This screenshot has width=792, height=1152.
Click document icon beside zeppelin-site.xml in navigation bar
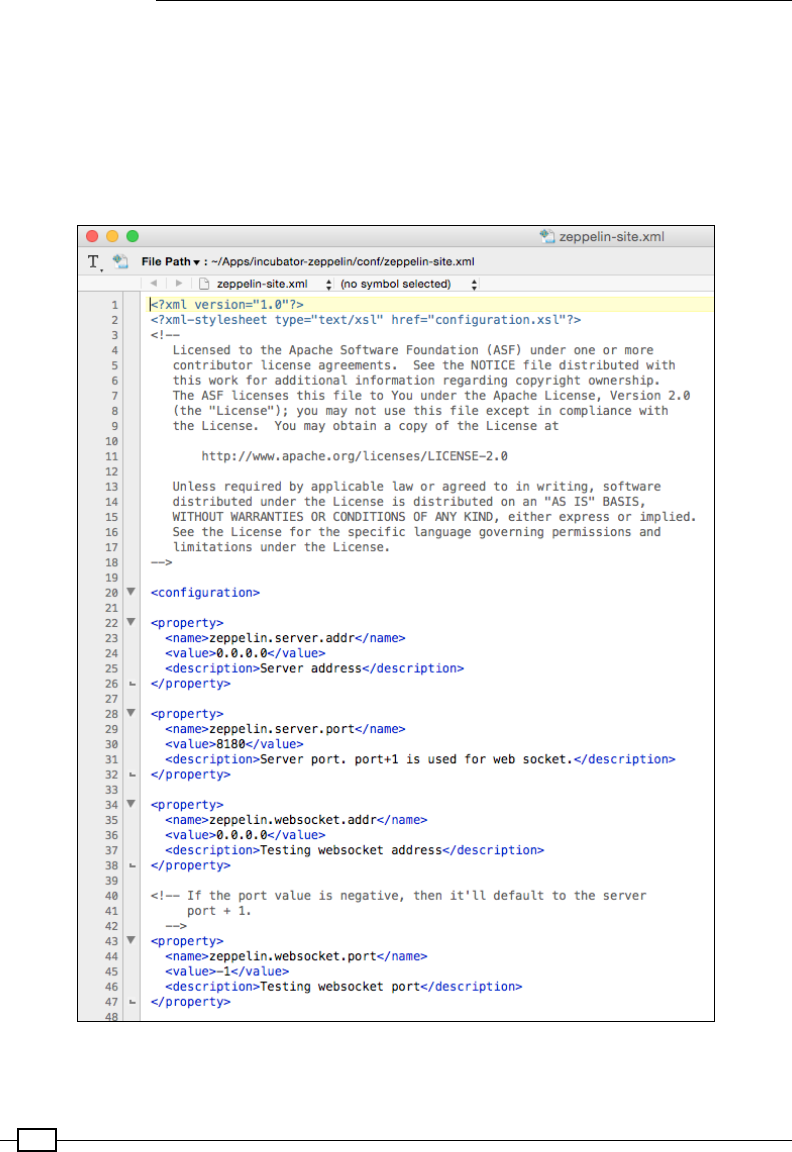204,284
